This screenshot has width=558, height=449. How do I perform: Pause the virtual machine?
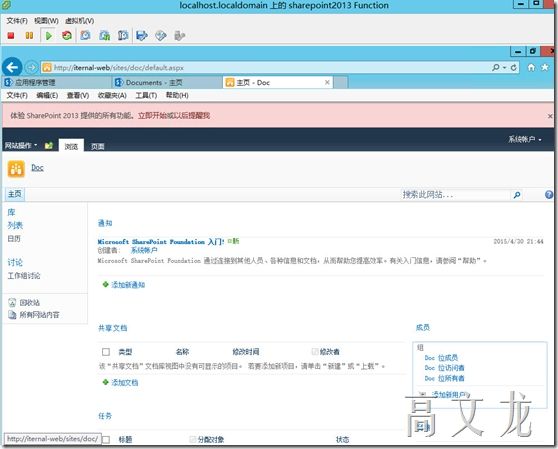click(x=29, y=36)
